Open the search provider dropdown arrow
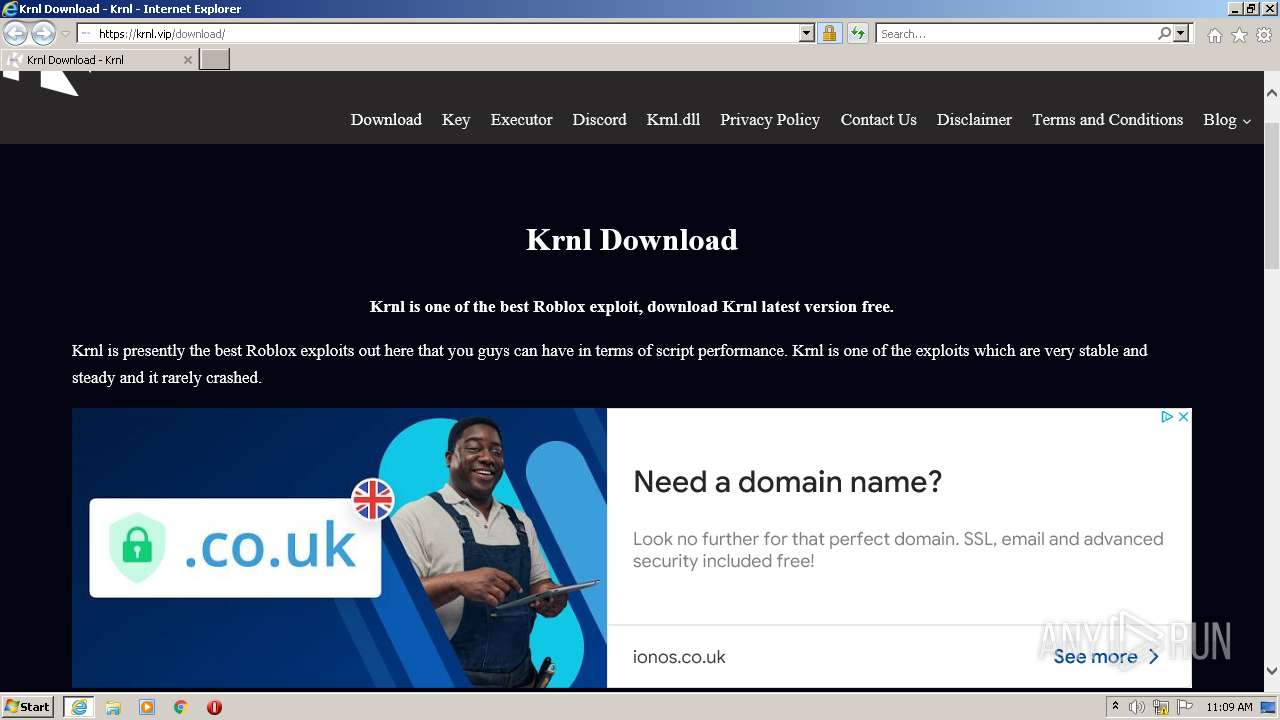The height and width of the screenshot is (720, 1280). [1181, 34]
